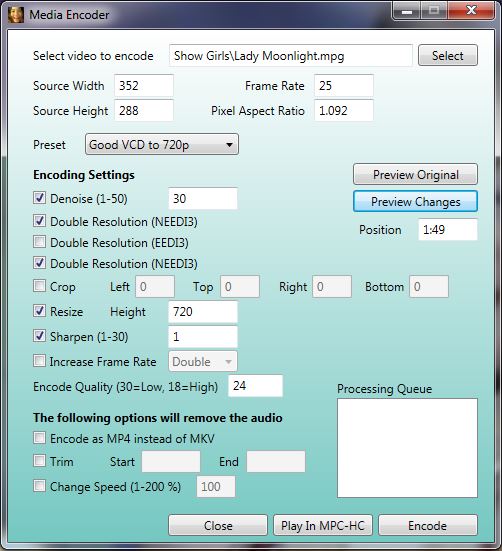The height and width of the screenshot is (551, 502).
Task: Tick the Change Speed (1-200 %) checkbox
Action: pos(39,486)
